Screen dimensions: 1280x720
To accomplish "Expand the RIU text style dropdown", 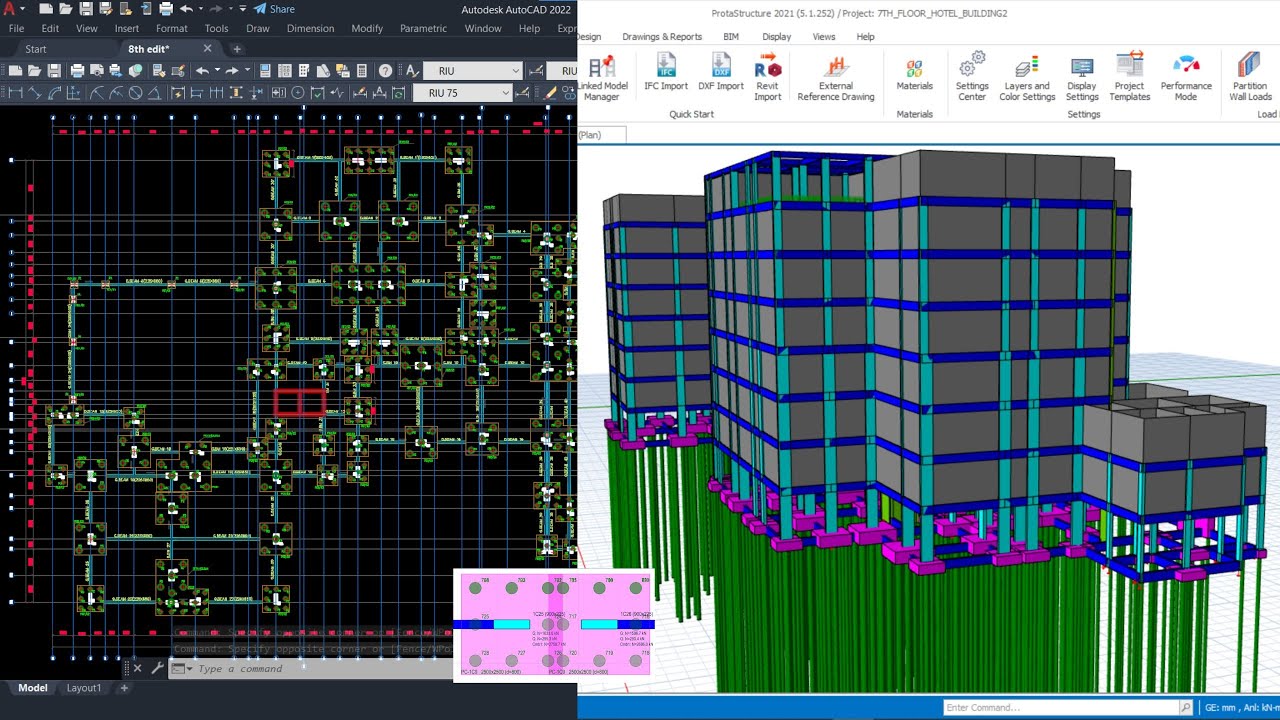I will pyautogui.click(x=516, y=71).
